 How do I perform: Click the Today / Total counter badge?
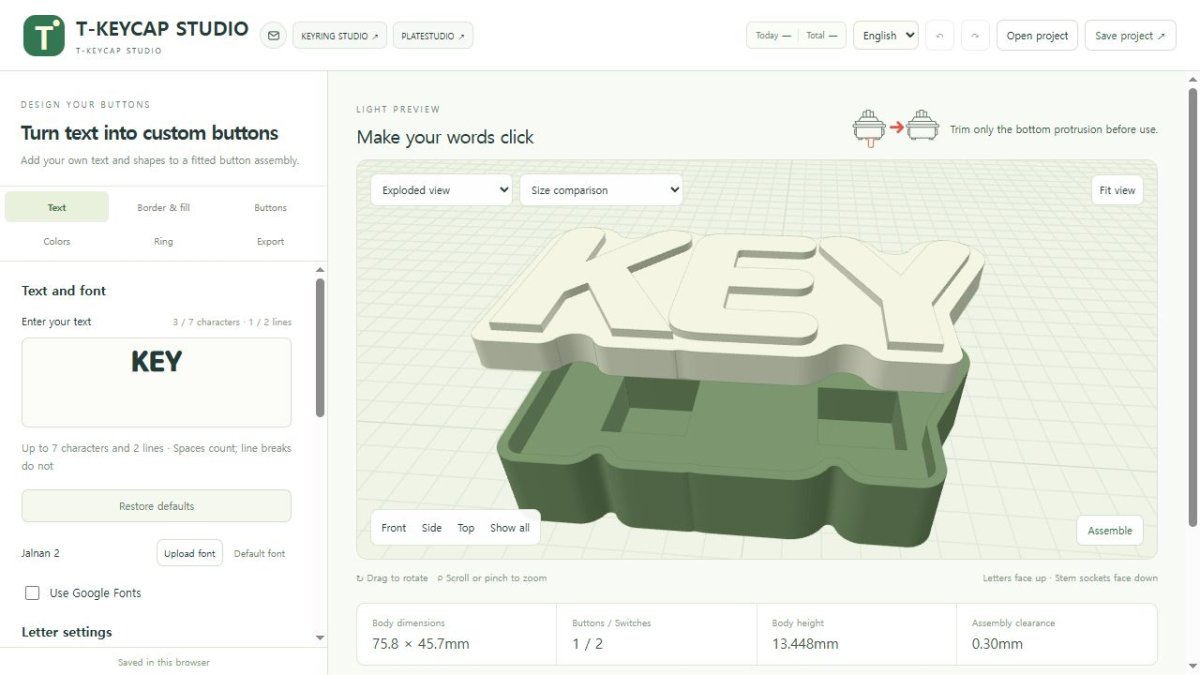(796, 36)
